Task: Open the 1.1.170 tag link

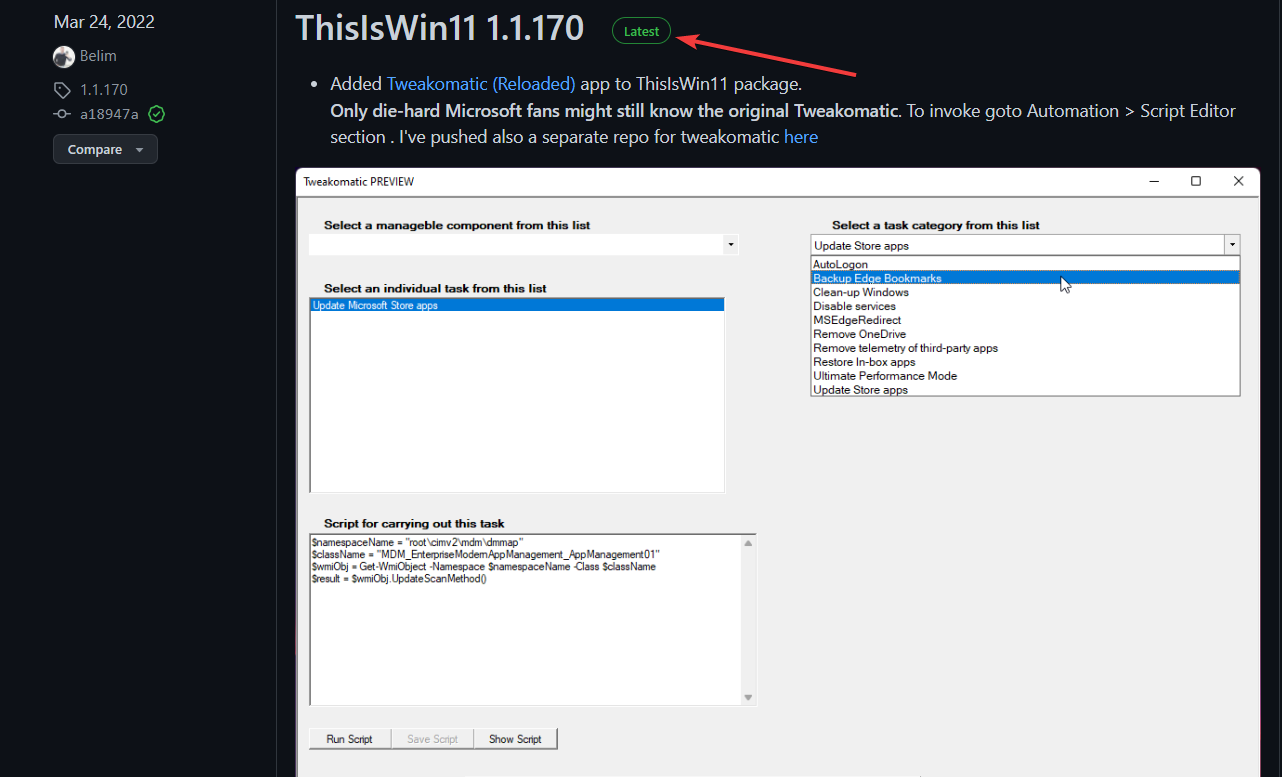Action: click(104, 89)
